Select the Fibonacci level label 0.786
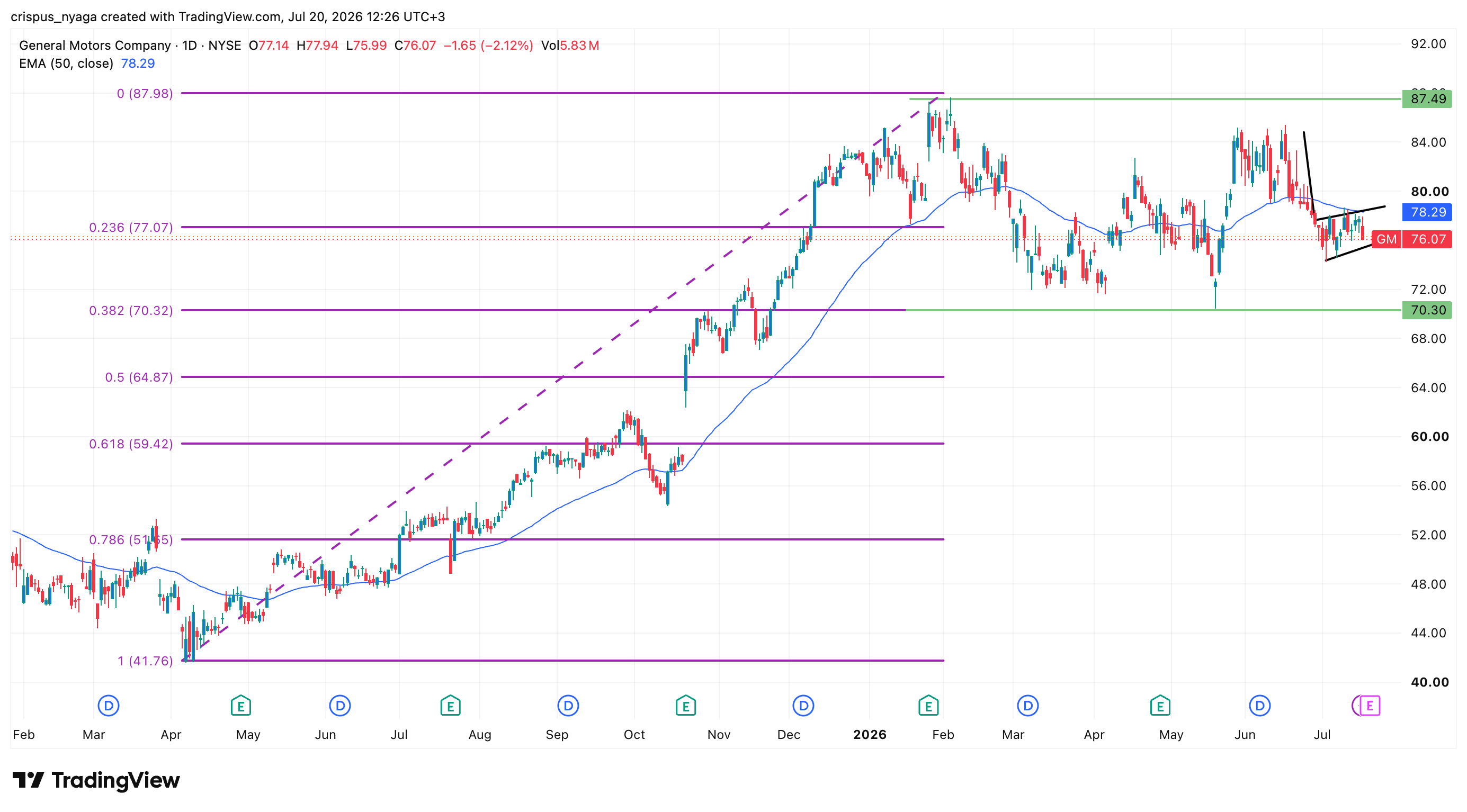Screen dimensions: 1467x812 pyautogui.click(x=130, y=539)
